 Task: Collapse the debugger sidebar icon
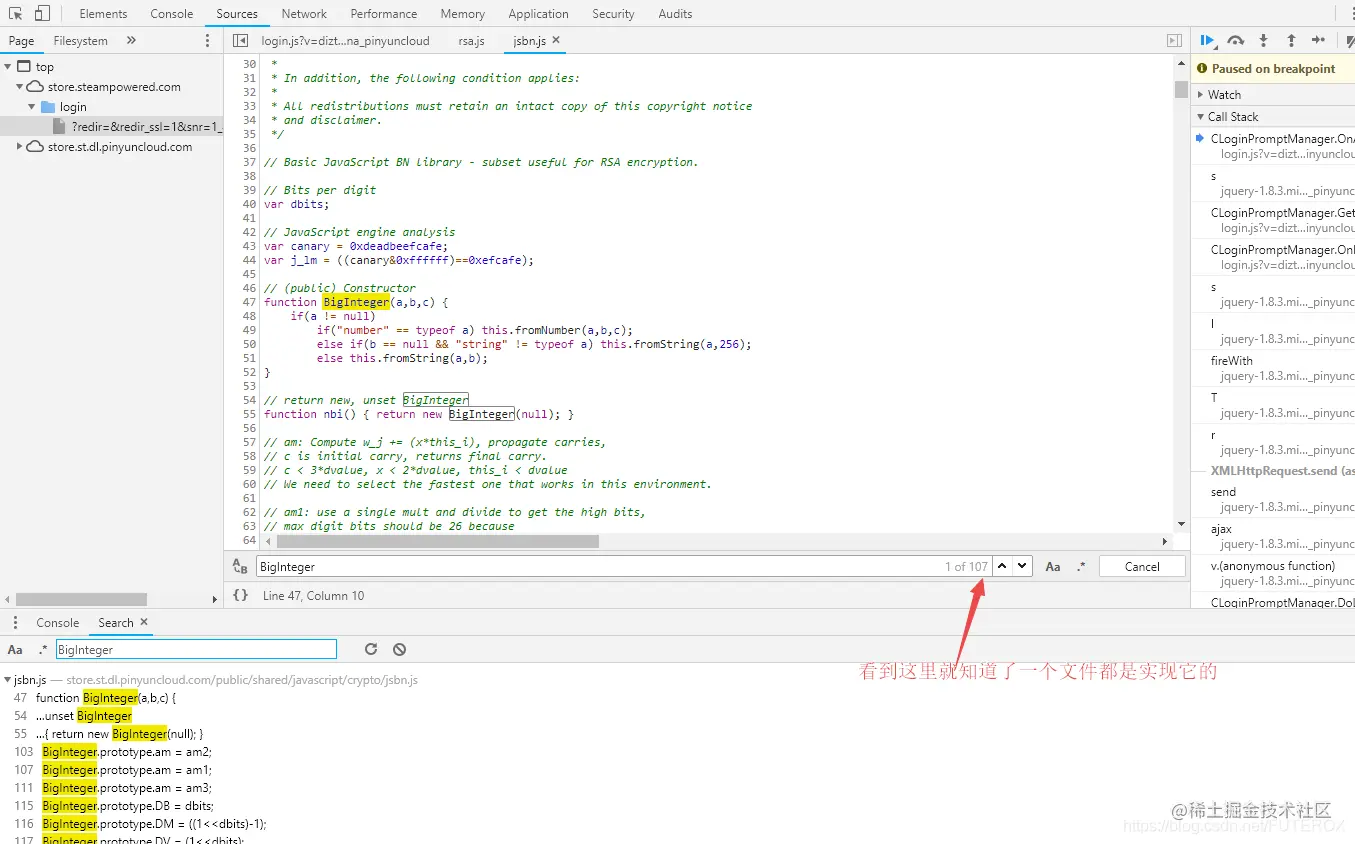1175,41
